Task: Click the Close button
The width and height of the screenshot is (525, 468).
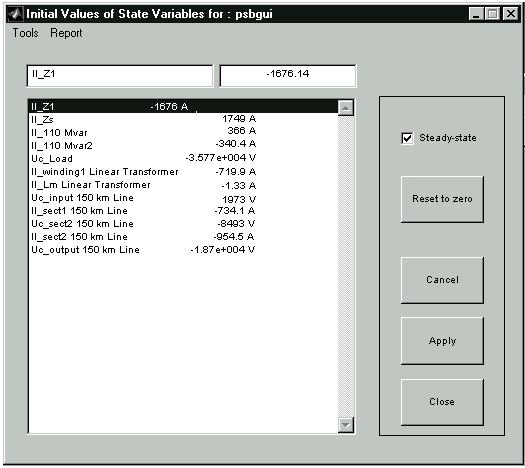Action: [442, 402]
